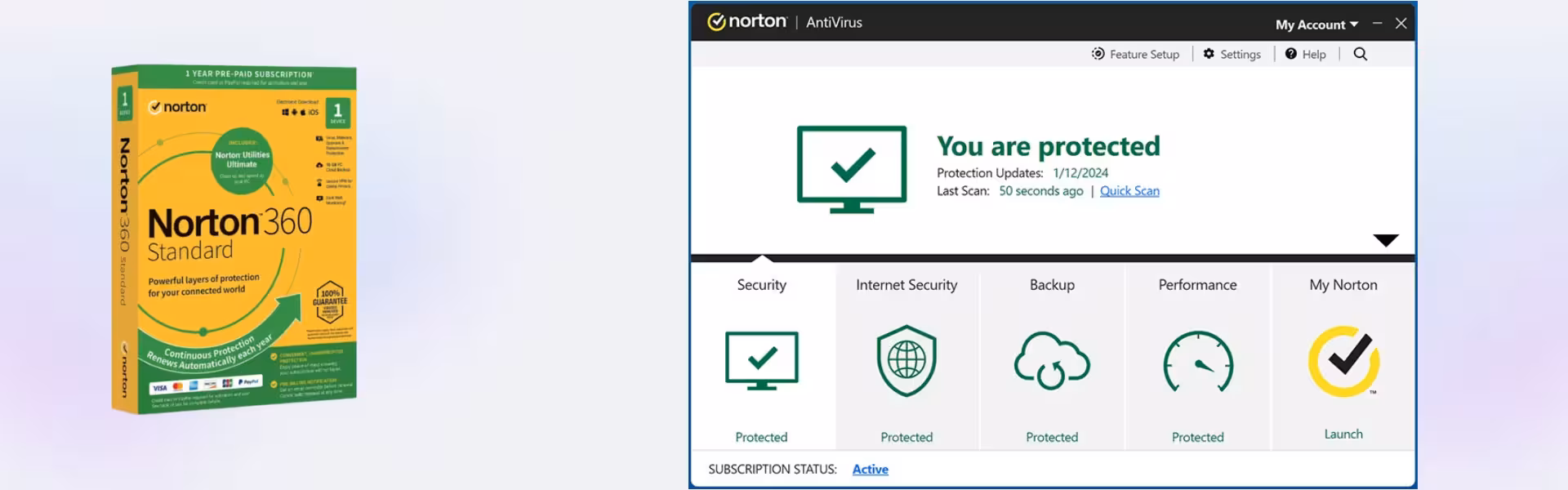Viewport: 1568px width, 490px height.
Task: Click Protected status under Security
Action: [x=761, y=438]
